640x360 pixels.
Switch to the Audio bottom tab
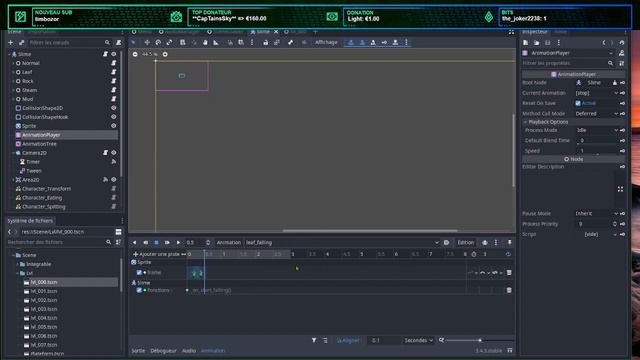[189, 351]
